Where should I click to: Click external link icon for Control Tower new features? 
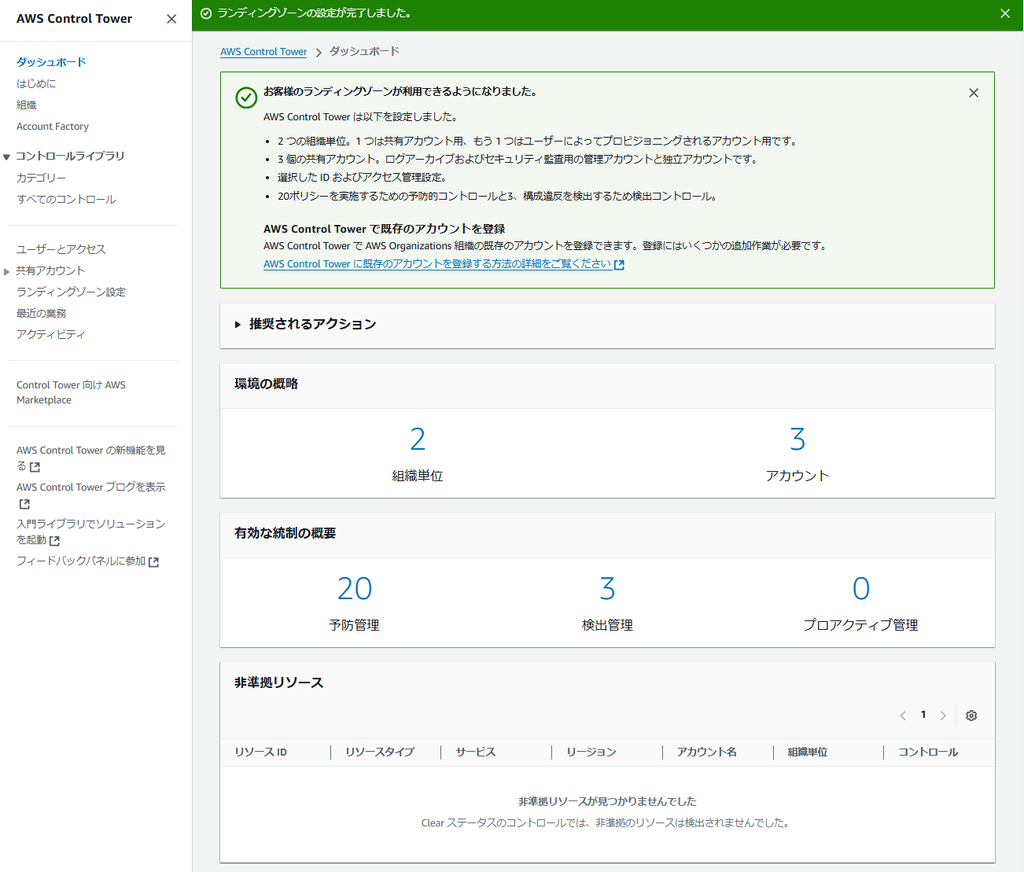[35, 466]
